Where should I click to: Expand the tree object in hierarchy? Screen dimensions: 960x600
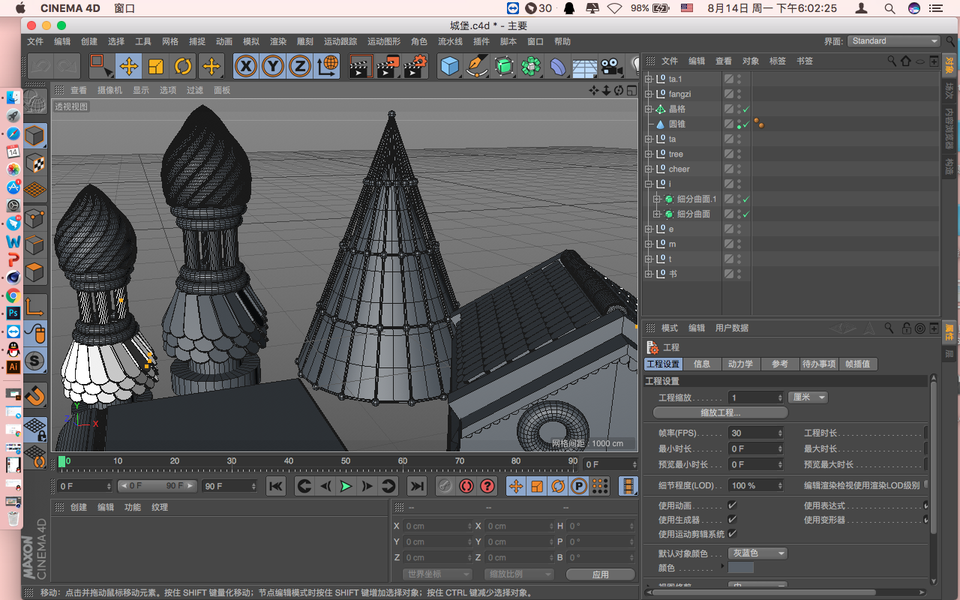click(648, 154)
